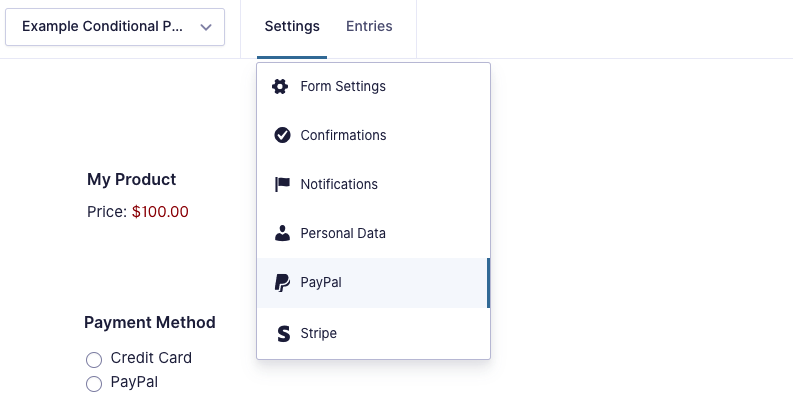Select Personal Data menu item
This screenshot has width=793, height=411.
373,233
